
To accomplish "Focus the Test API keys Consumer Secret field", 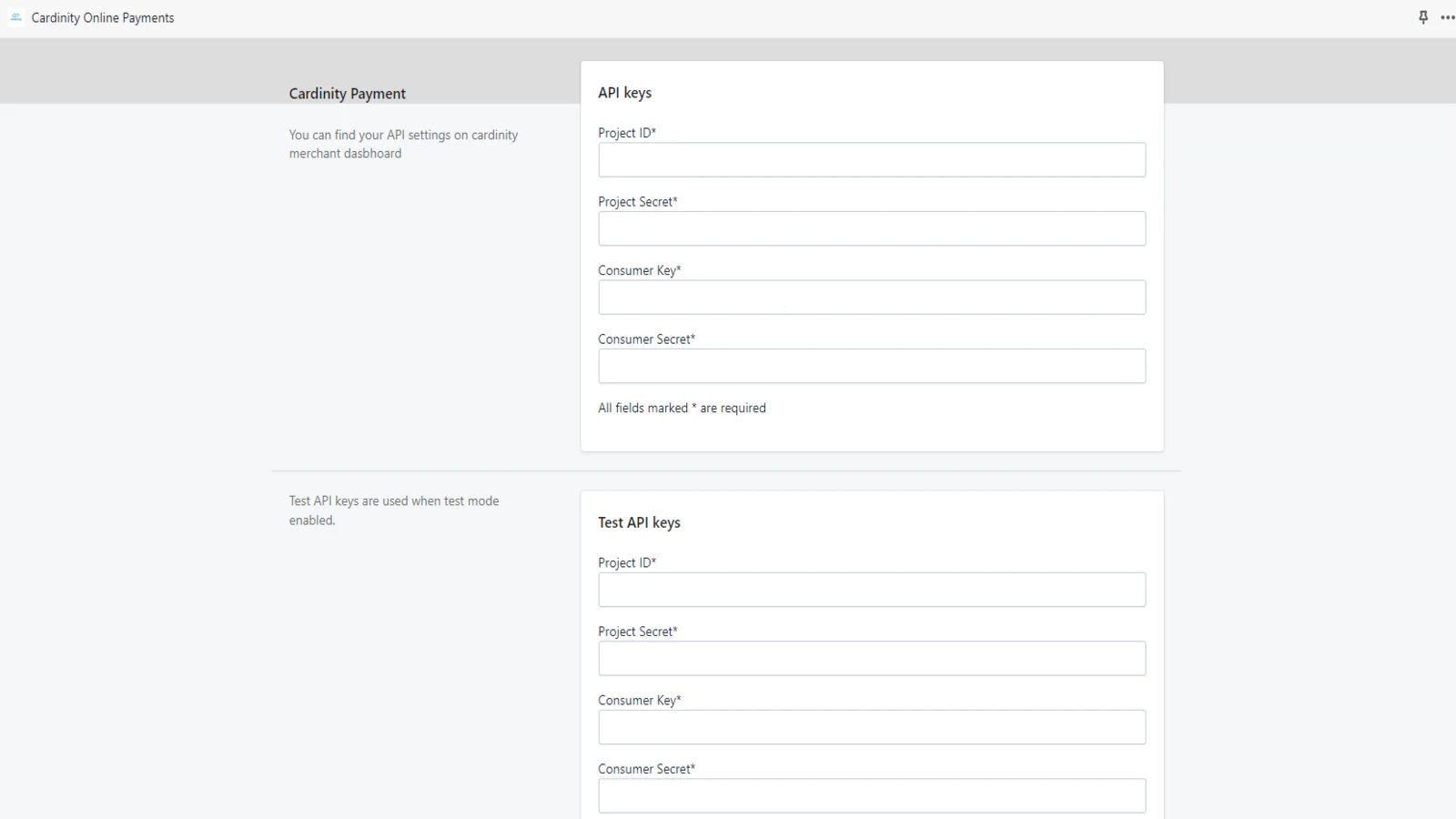I will 872,796.
